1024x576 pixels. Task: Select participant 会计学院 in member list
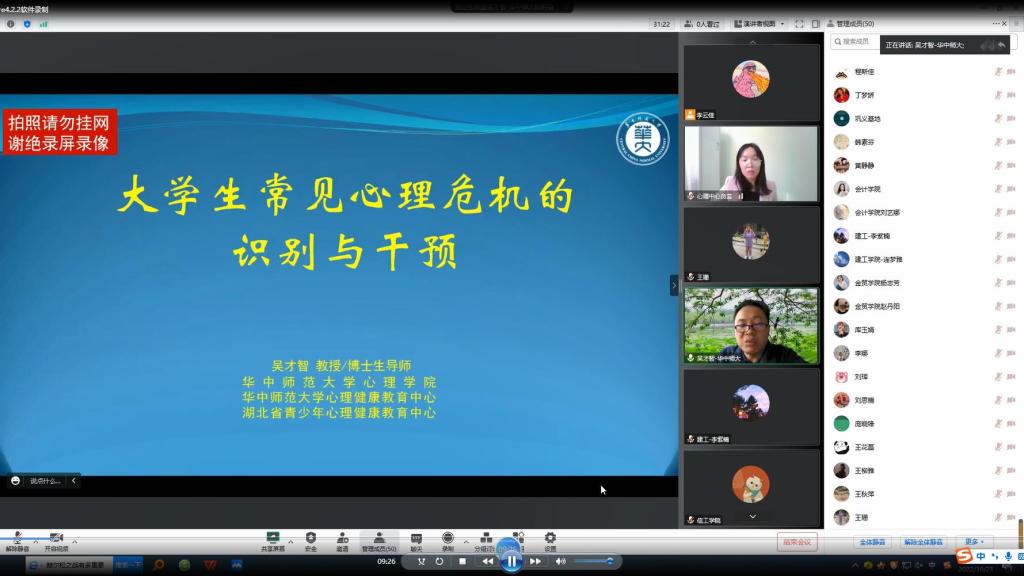867,188
